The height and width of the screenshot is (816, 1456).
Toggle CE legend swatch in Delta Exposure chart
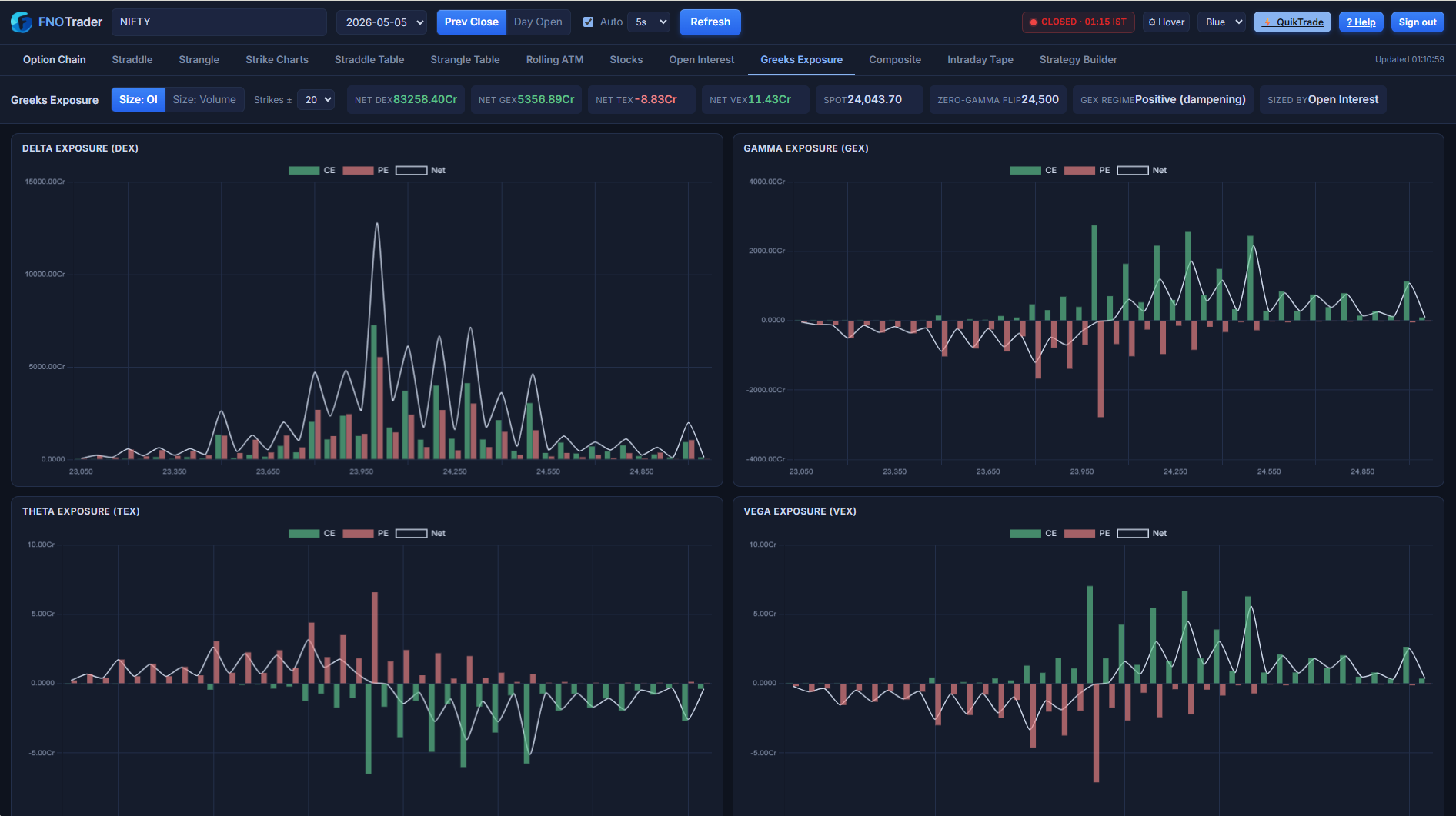[x=304, y=170]
